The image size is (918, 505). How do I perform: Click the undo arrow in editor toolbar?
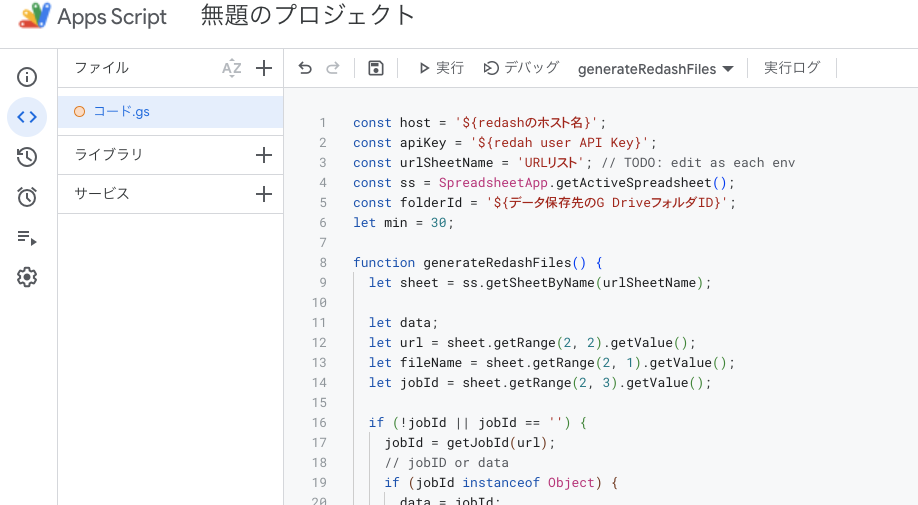[x=305, y=68]
